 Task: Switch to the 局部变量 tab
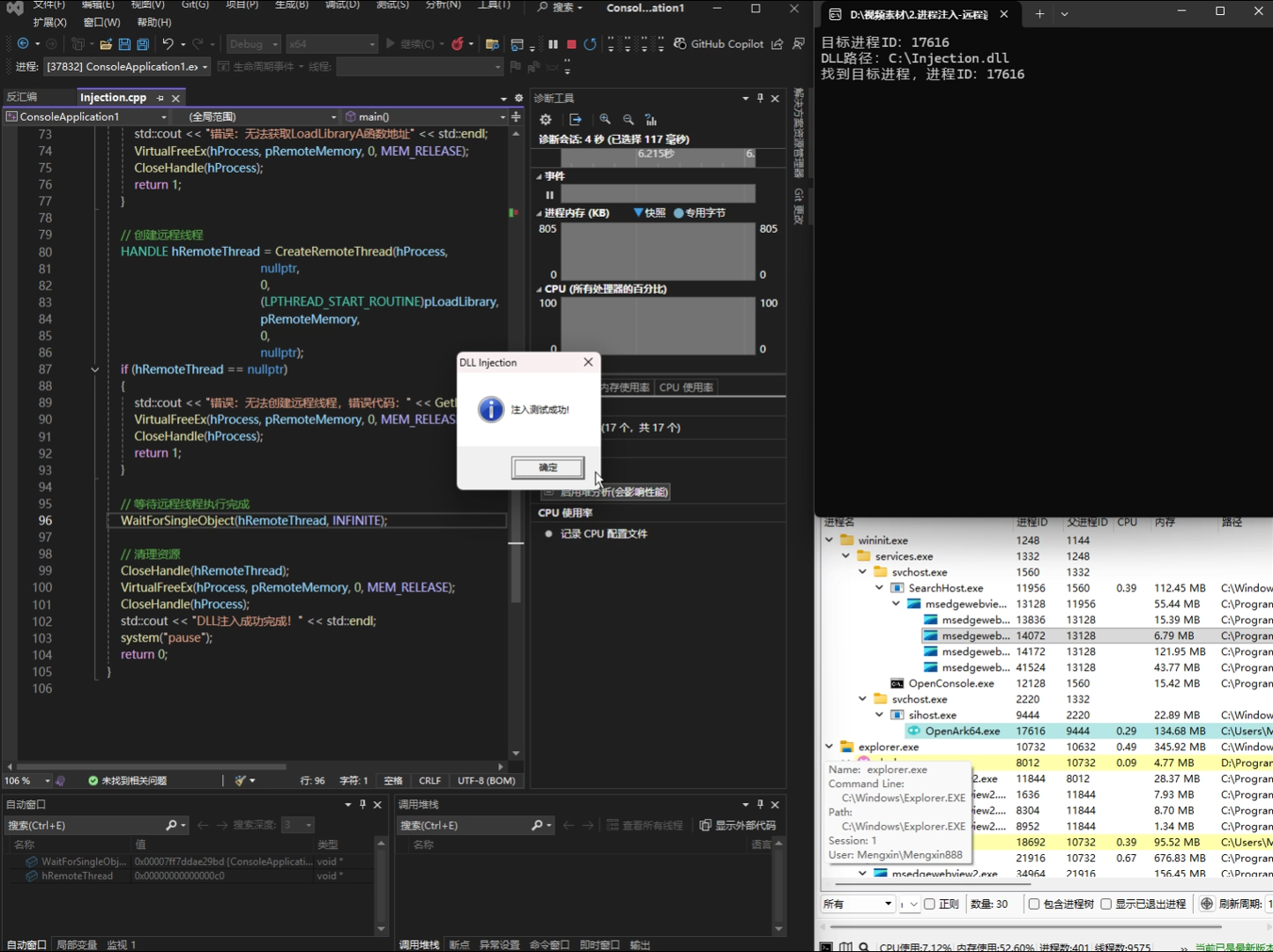tap(77, 944)
